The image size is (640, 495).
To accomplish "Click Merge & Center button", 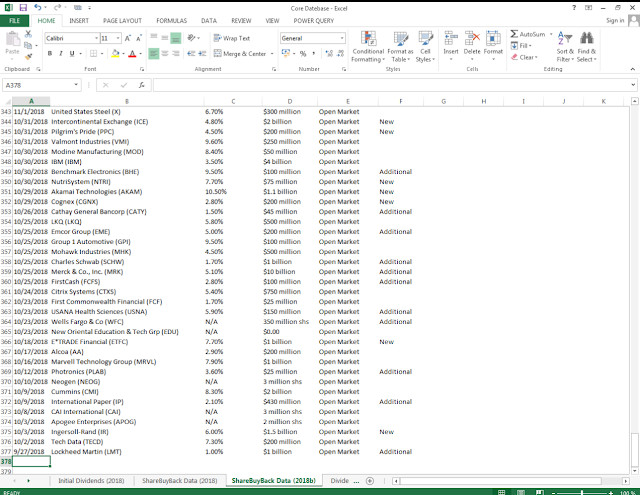I will [240, 53].
